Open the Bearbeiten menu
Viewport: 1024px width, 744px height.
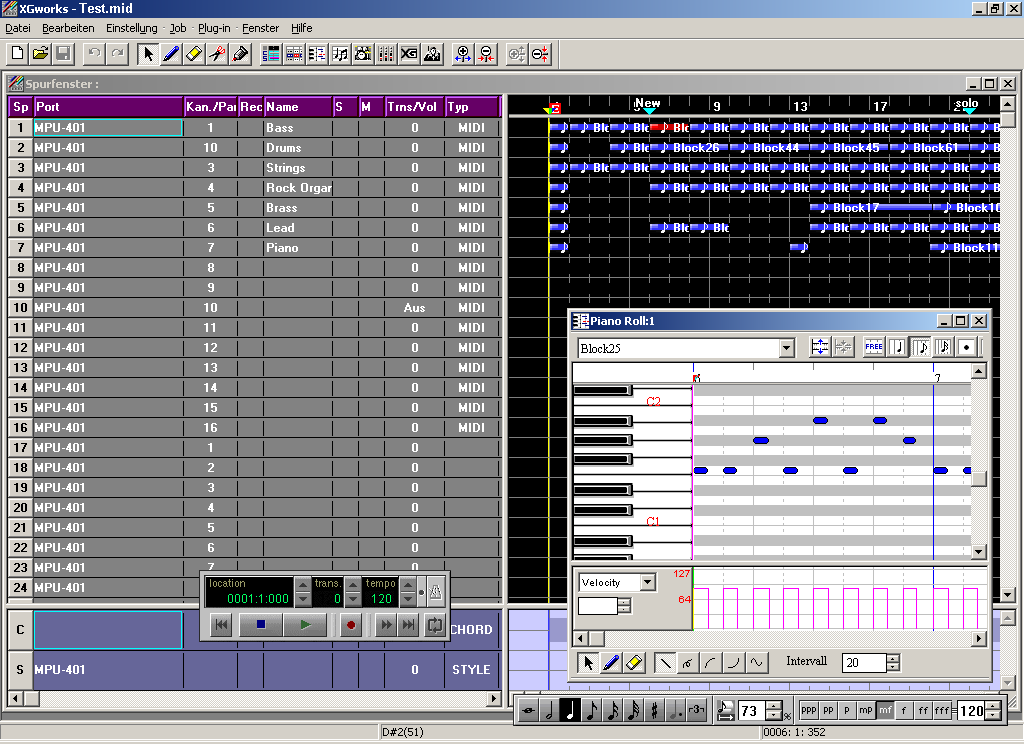coord(68,28)
